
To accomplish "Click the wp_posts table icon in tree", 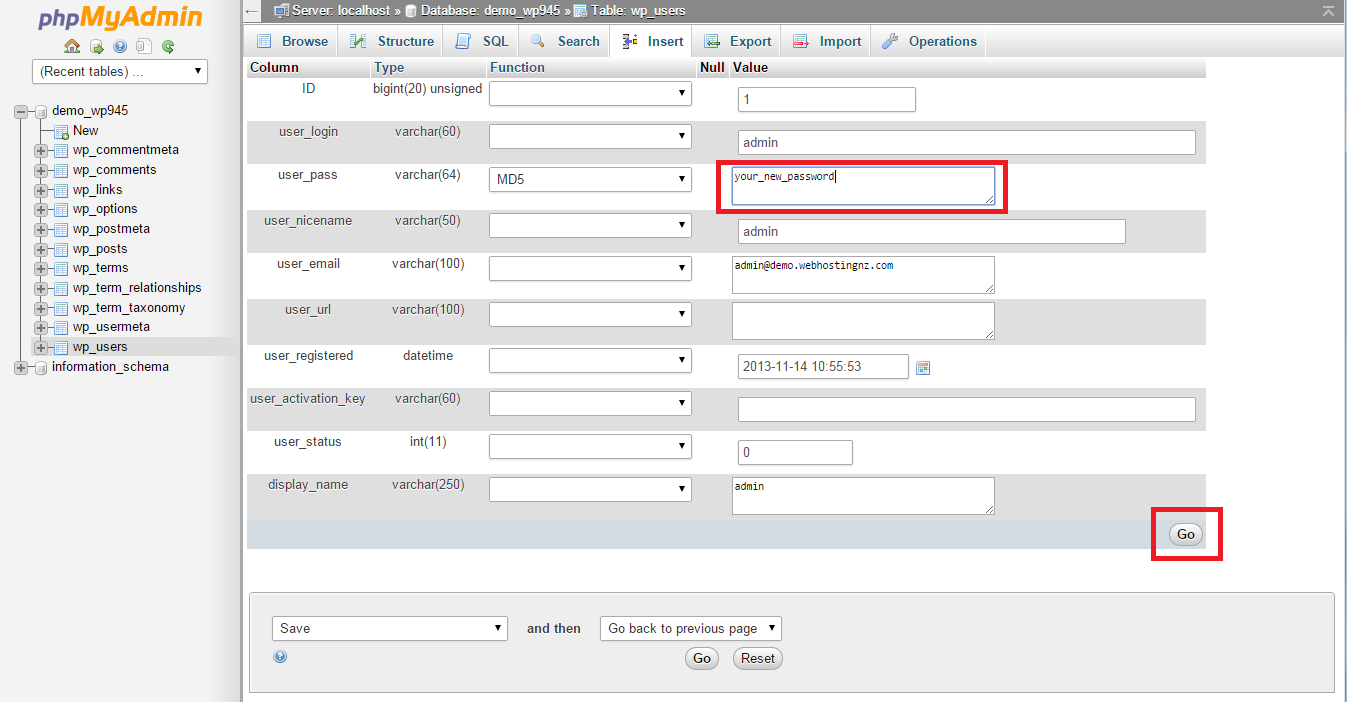I will tap(60, 249).
